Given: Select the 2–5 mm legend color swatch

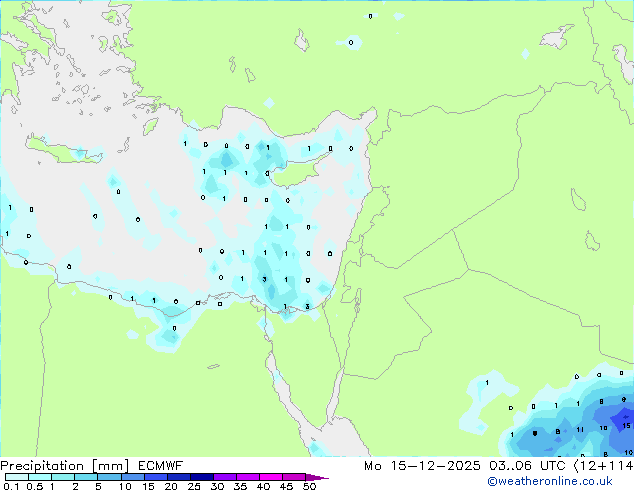Looking at the screenshot, I should pyautogui.click(x=86, y=477).
